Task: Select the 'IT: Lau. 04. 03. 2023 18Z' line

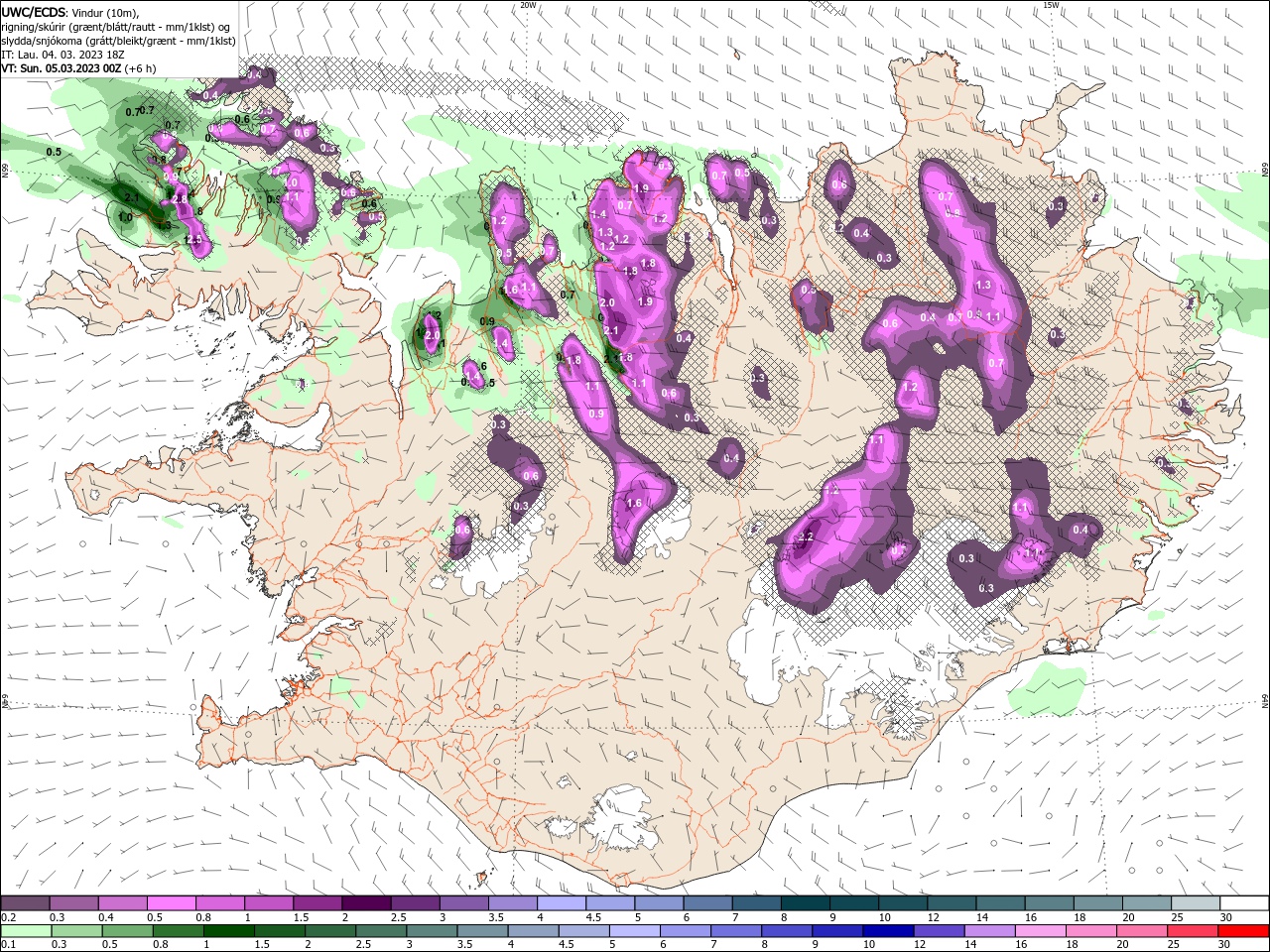Action: (62, 56)
